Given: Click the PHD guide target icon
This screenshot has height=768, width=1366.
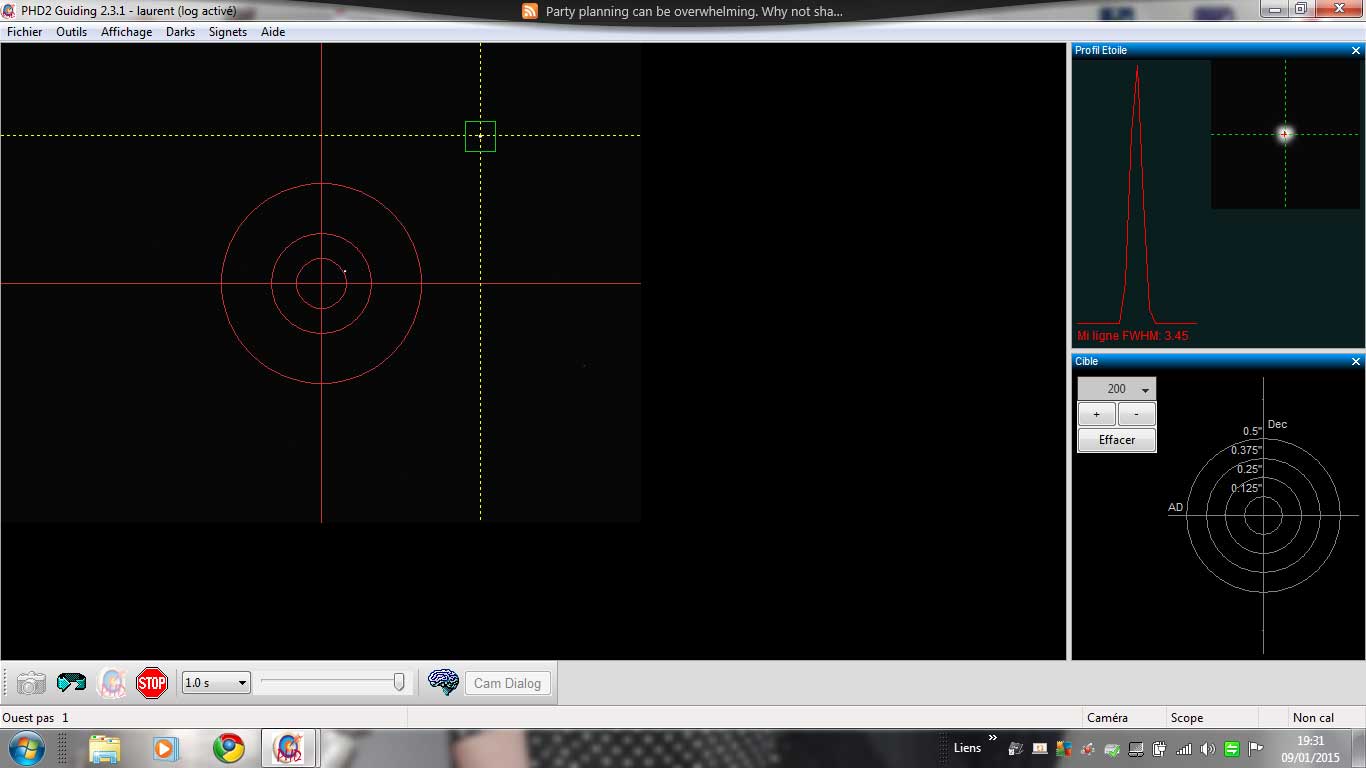Looking at the screenshot, I should 112,683.
